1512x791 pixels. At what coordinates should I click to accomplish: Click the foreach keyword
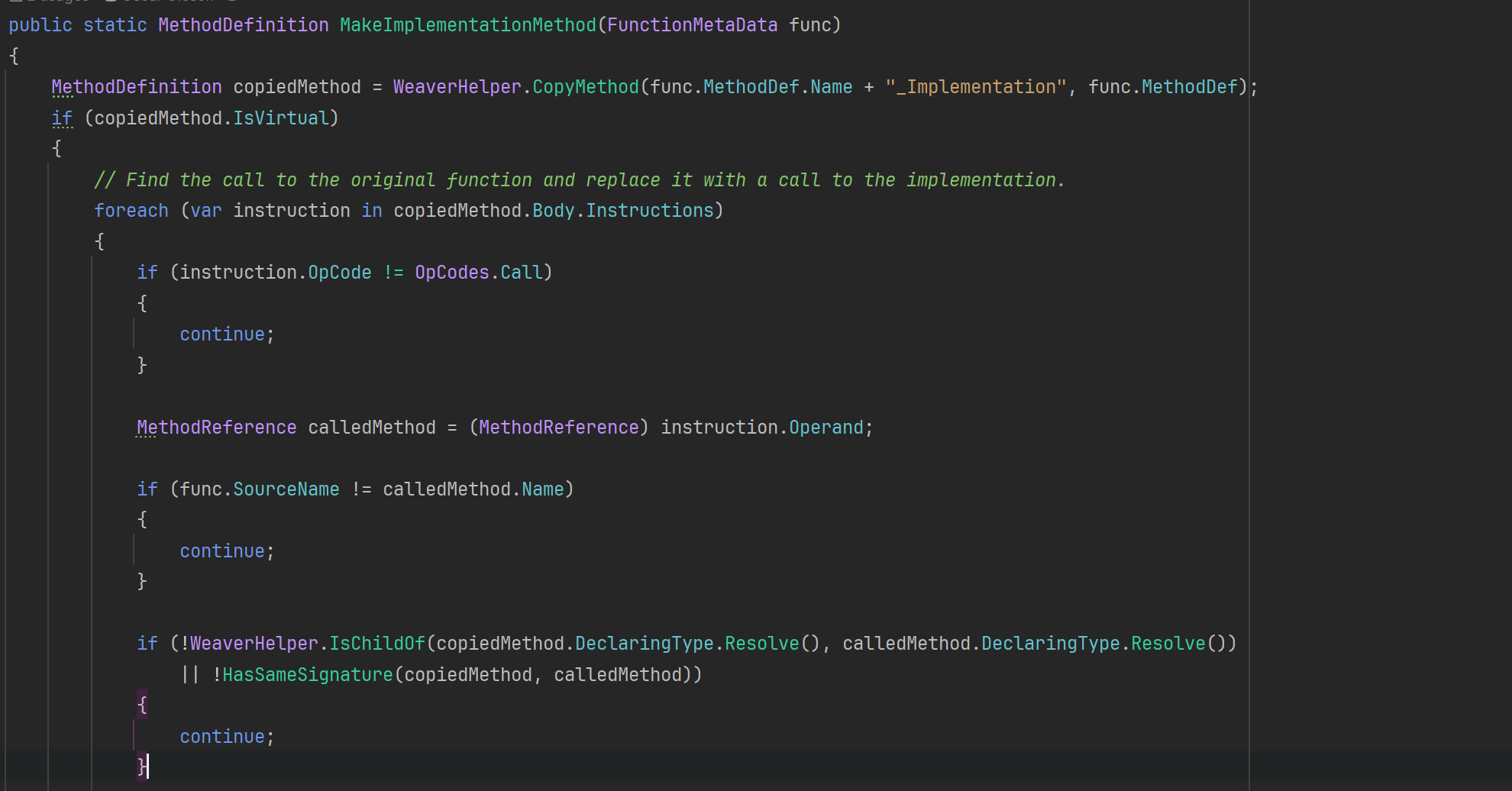(131, 210)
